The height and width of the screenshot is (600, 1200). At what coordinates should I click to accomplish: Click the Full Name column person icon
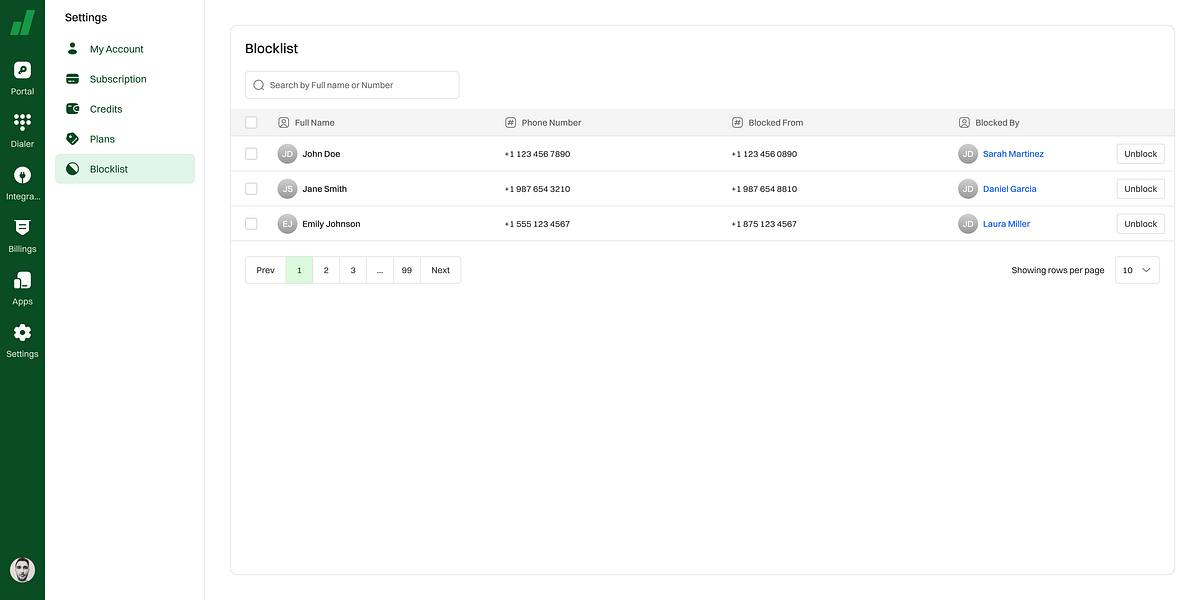click(284, 123)
